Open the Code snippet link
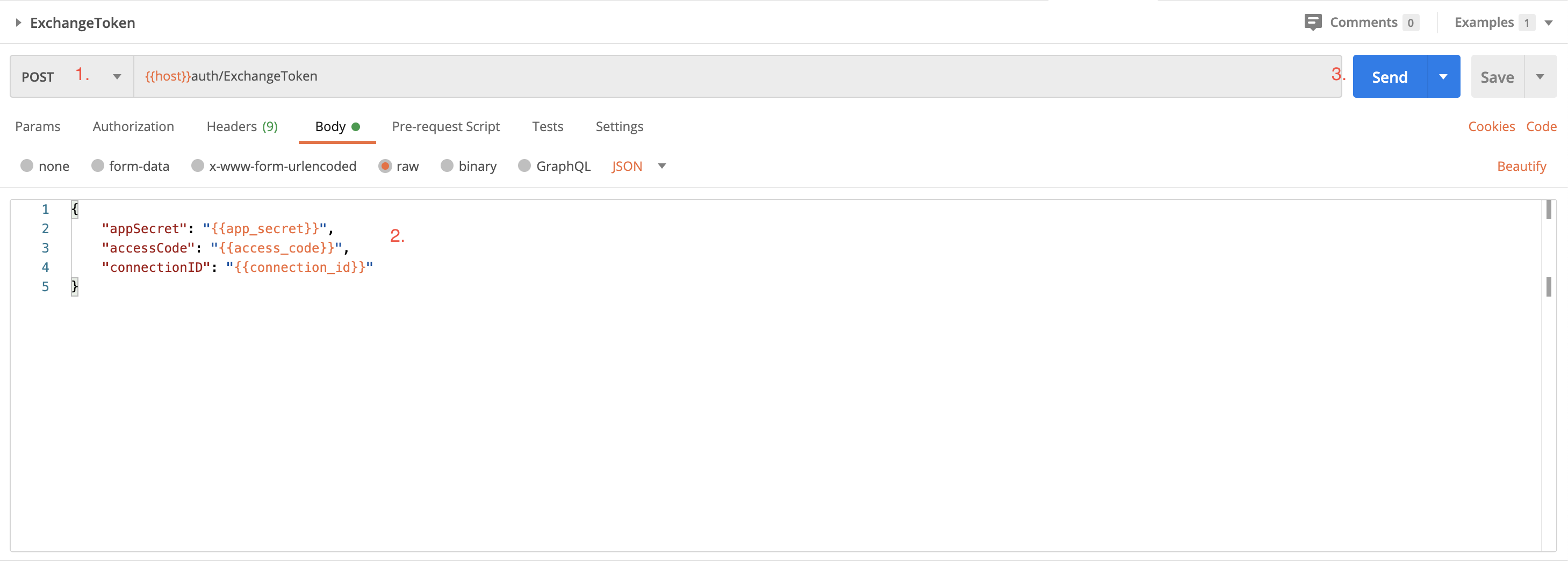 pyautogui.click(x=1541, y=127)
